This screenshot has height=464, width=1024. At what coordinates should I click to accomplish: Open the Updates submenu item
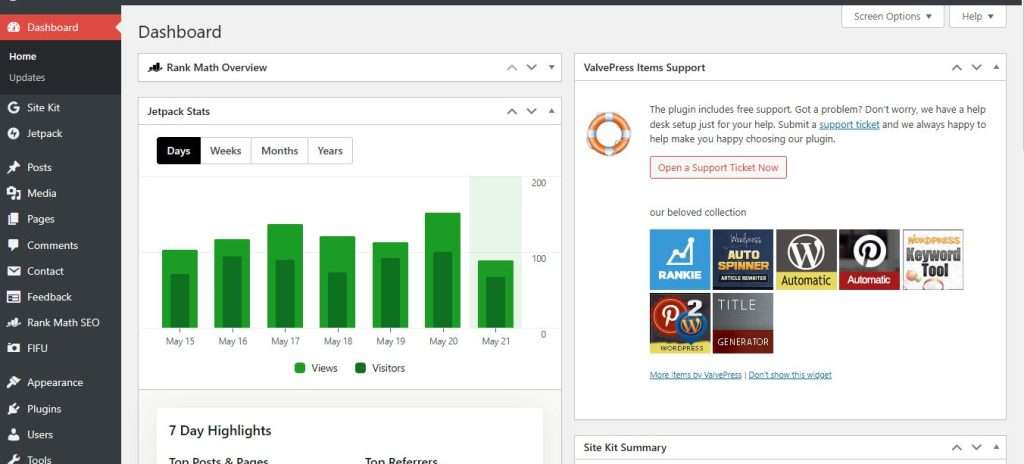[27, 78]
